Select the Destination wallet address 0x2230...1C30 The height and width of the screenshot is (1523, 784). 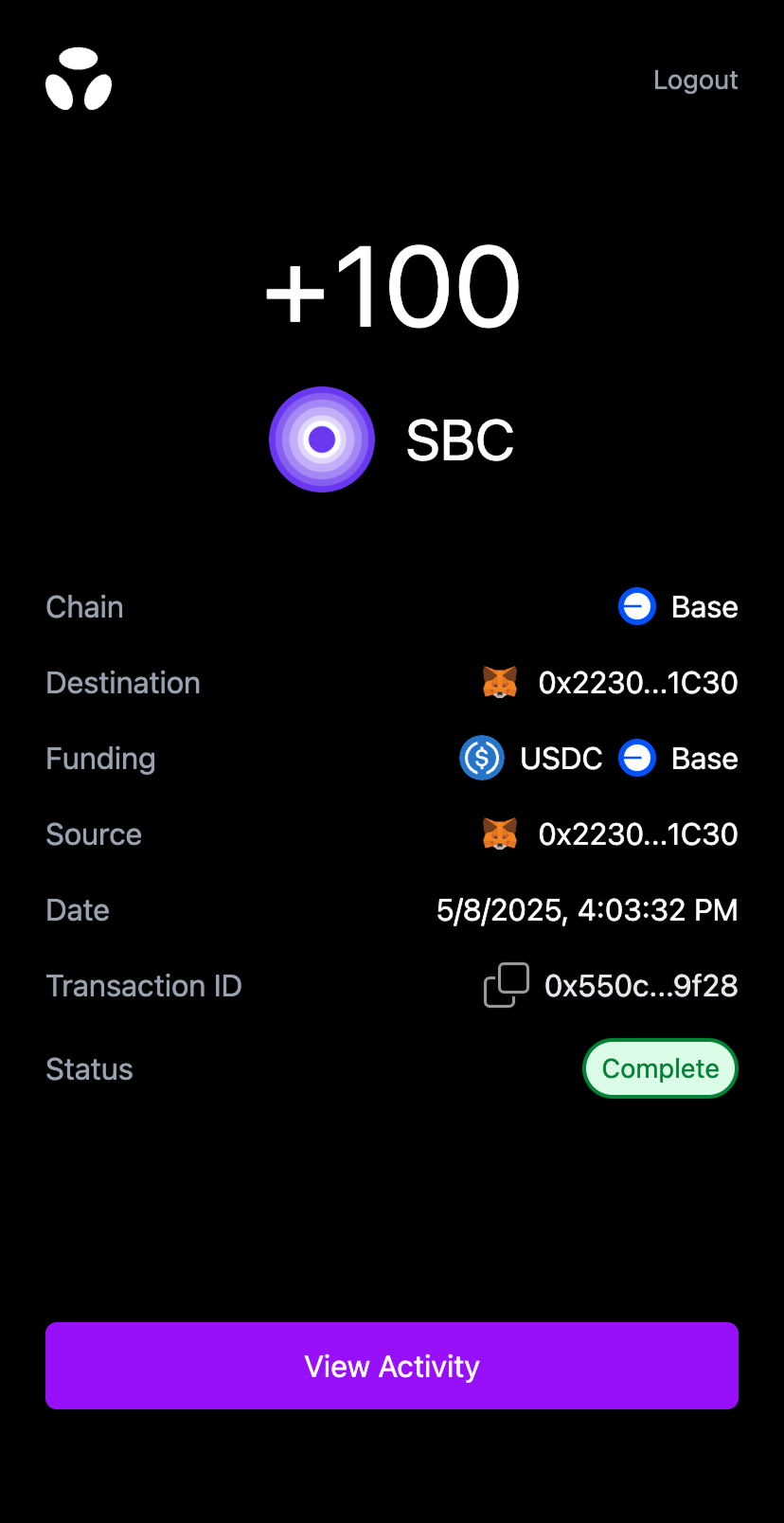[x=637, y=683]
